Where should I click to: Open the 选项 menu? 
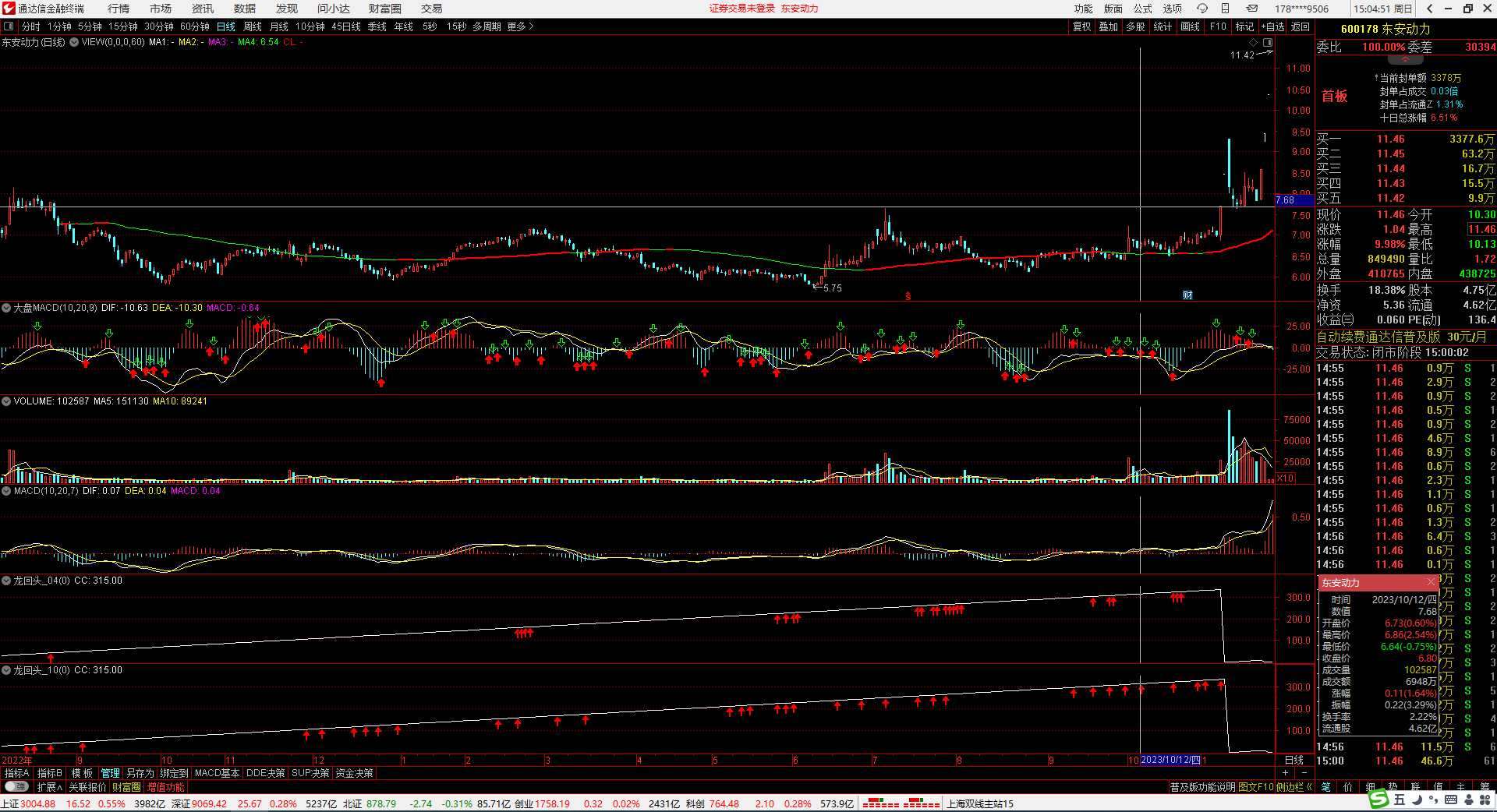(1173, 9)
